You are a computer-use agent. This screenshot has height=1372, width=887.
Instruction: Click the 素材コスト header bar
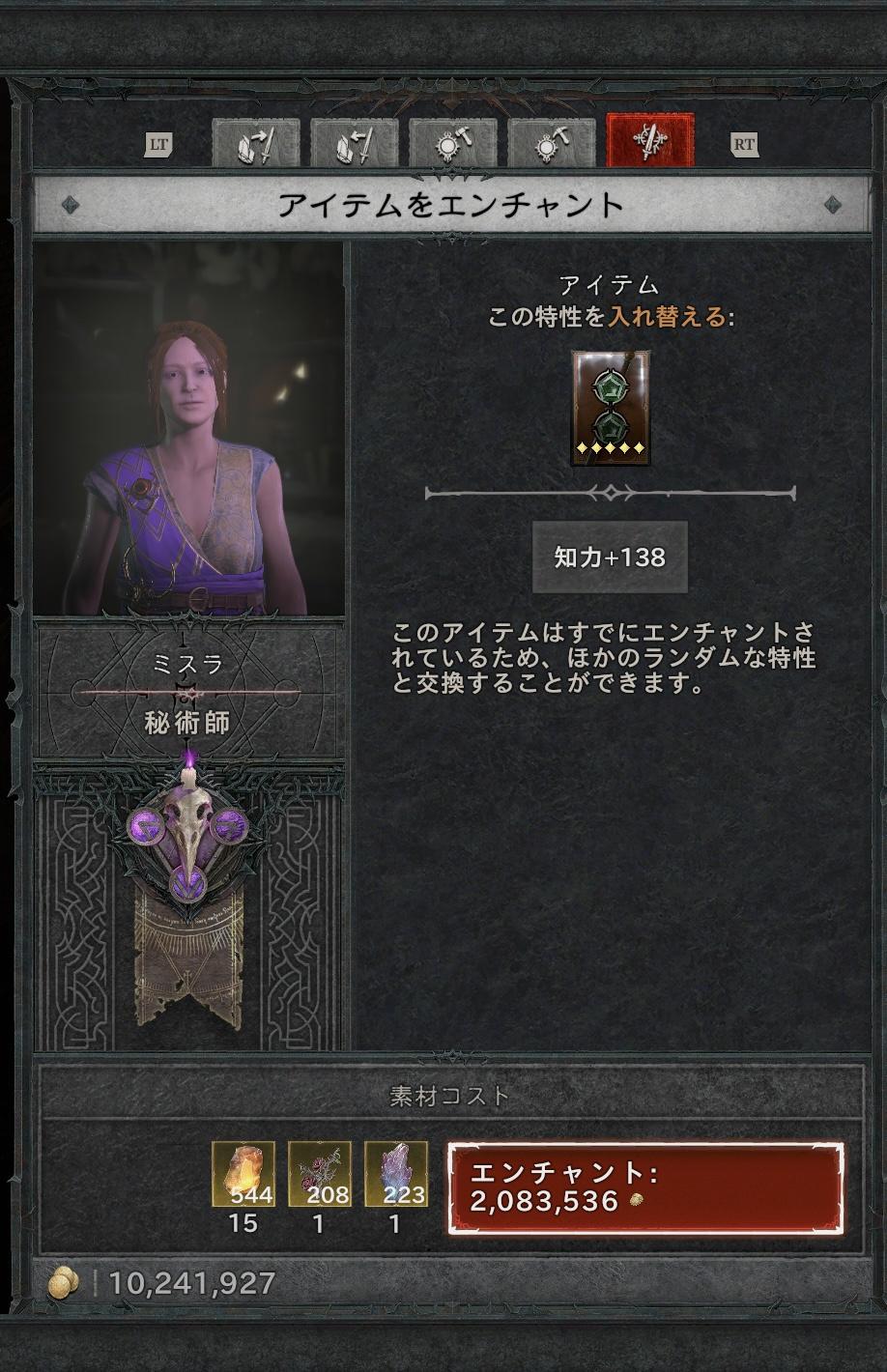coord(450,1095)
